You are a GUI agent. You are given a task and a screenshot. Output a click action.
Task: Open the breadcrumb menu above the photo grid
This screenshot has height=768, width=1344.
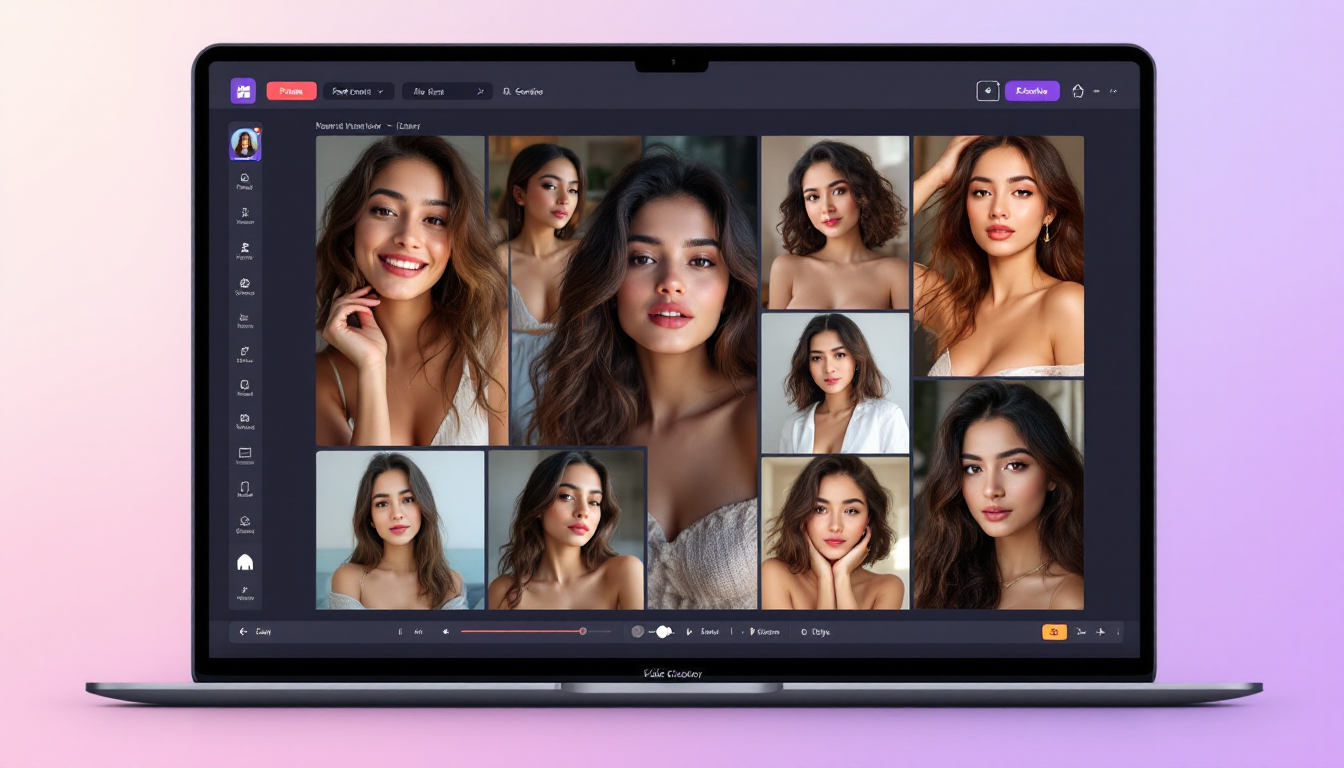tap(358, 124)
